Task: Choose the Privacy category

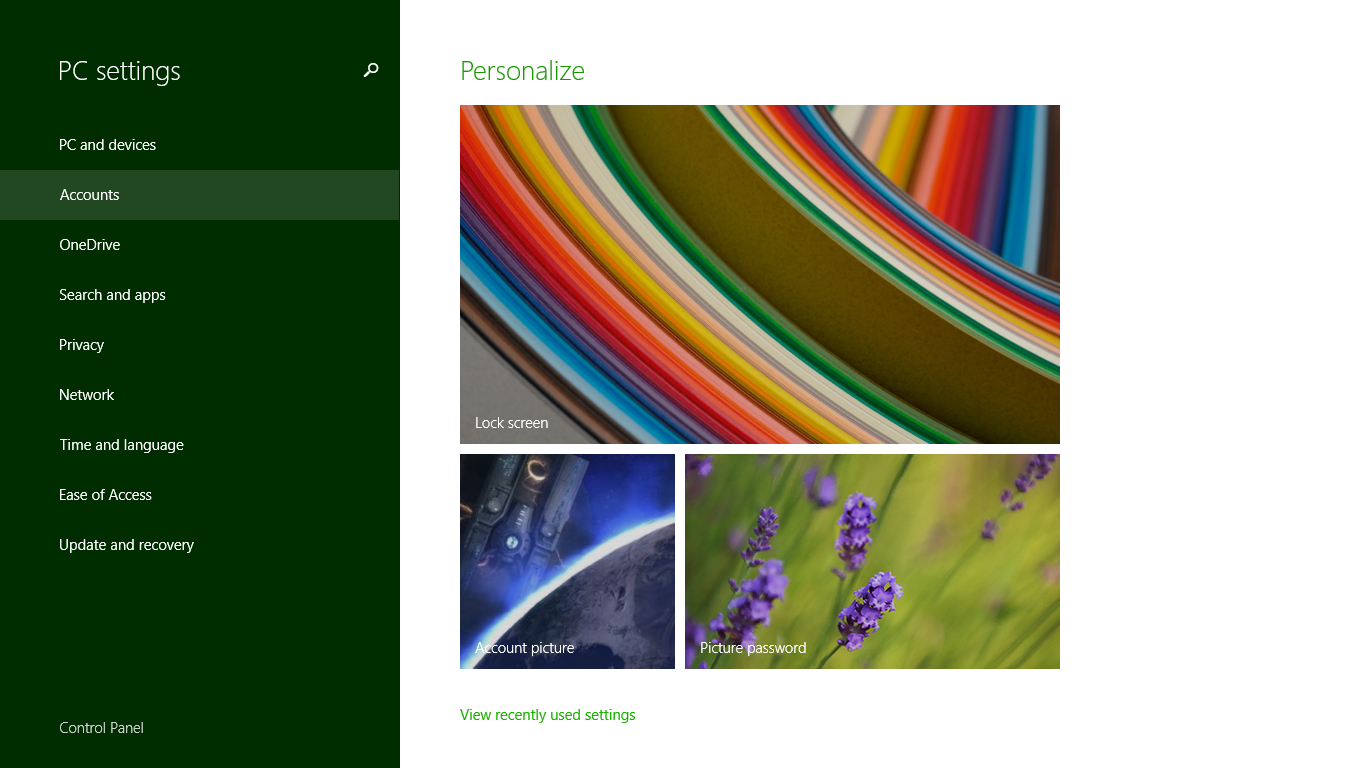Action: 200,345
